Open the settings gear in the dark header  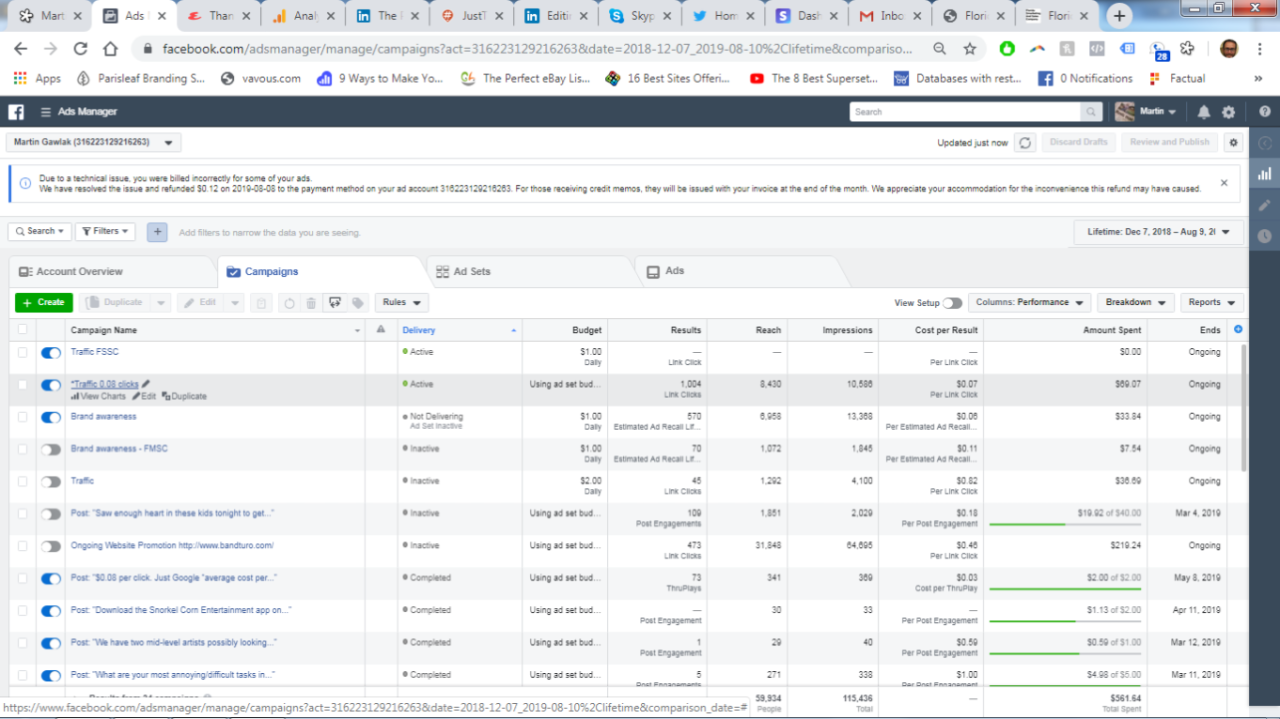click(1229, 112)
